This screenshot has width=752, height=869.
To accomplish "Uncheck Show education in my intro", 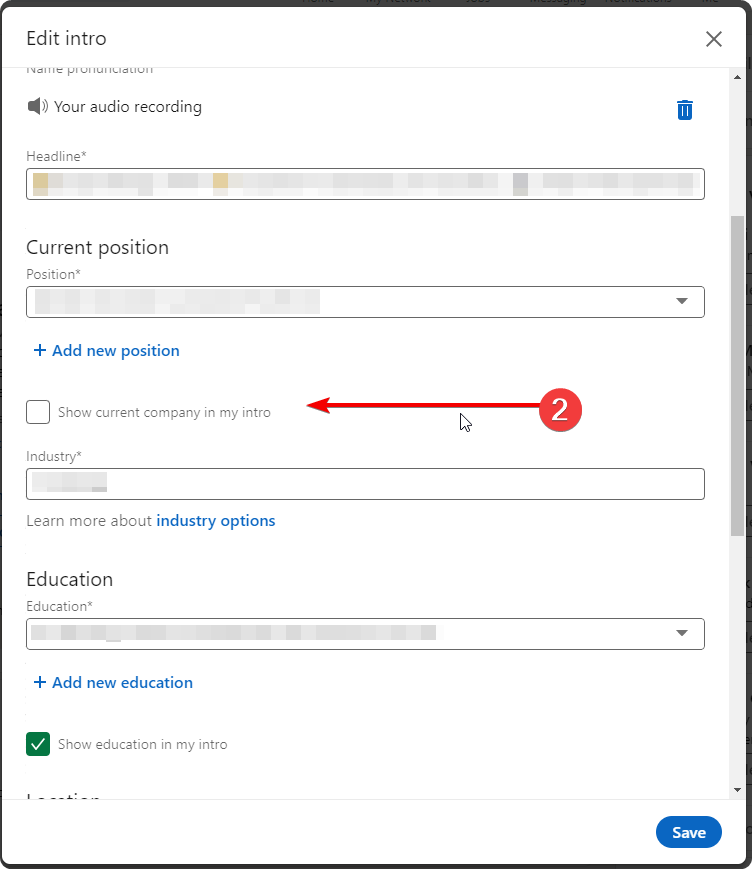I will coord(38,744).
